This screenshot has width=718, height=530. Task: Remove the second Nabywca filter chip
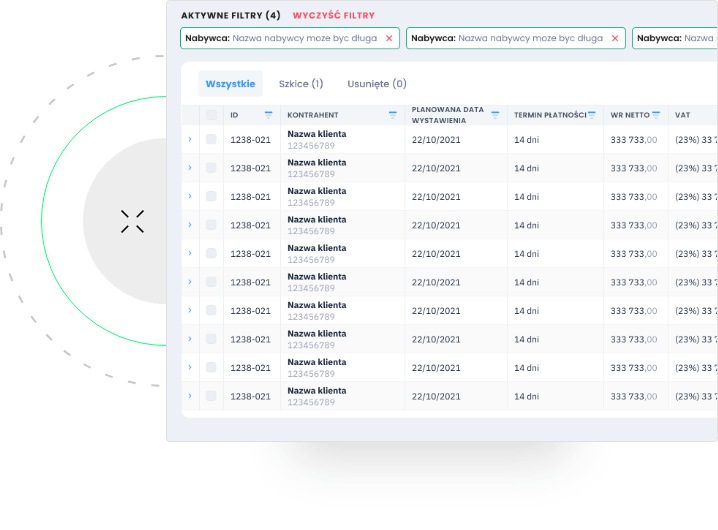coord(615,38)
